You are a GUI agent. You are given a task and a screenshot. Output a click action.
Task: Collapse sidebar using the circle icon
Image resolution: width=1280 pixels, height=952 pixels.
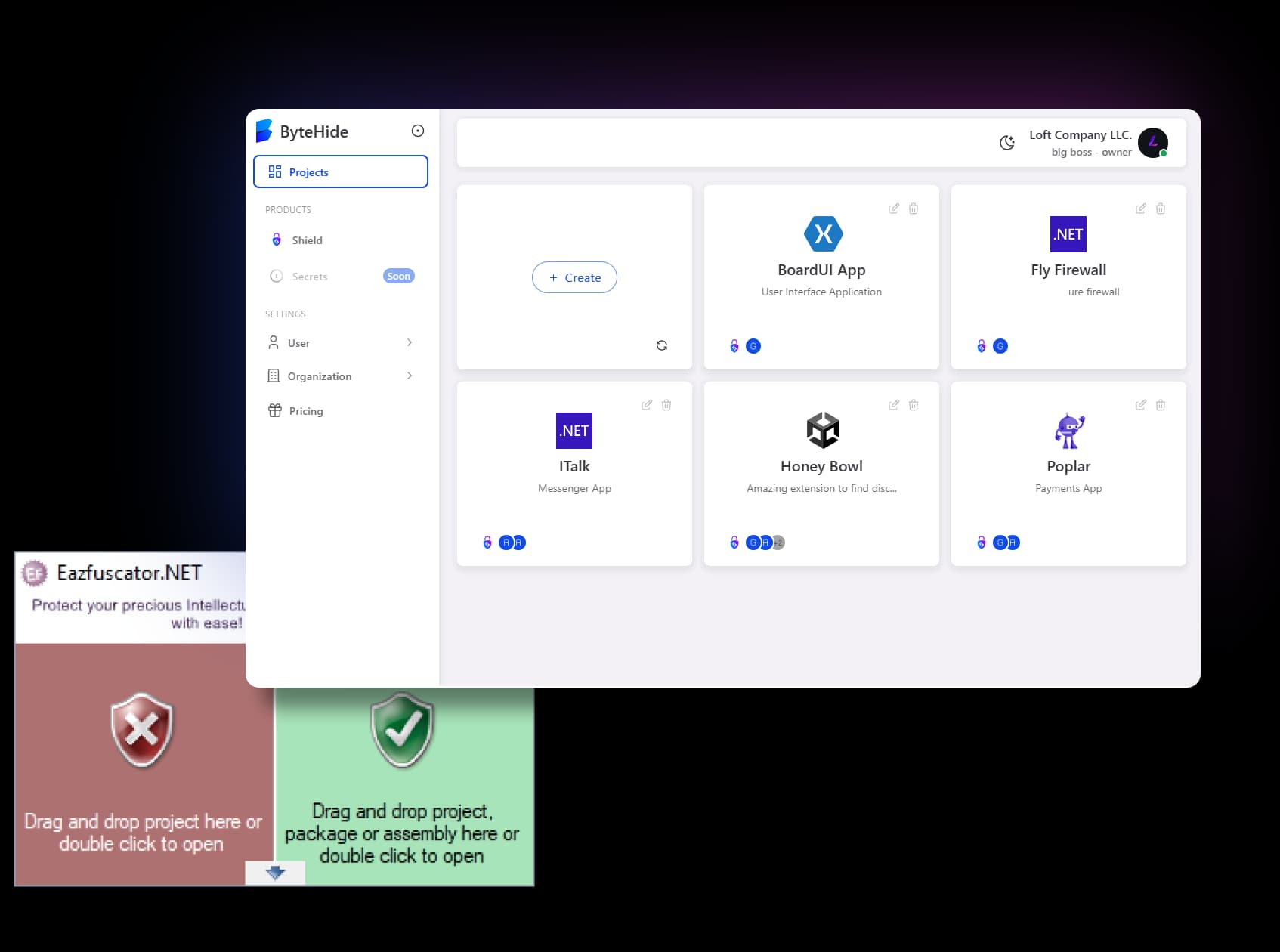418,131
